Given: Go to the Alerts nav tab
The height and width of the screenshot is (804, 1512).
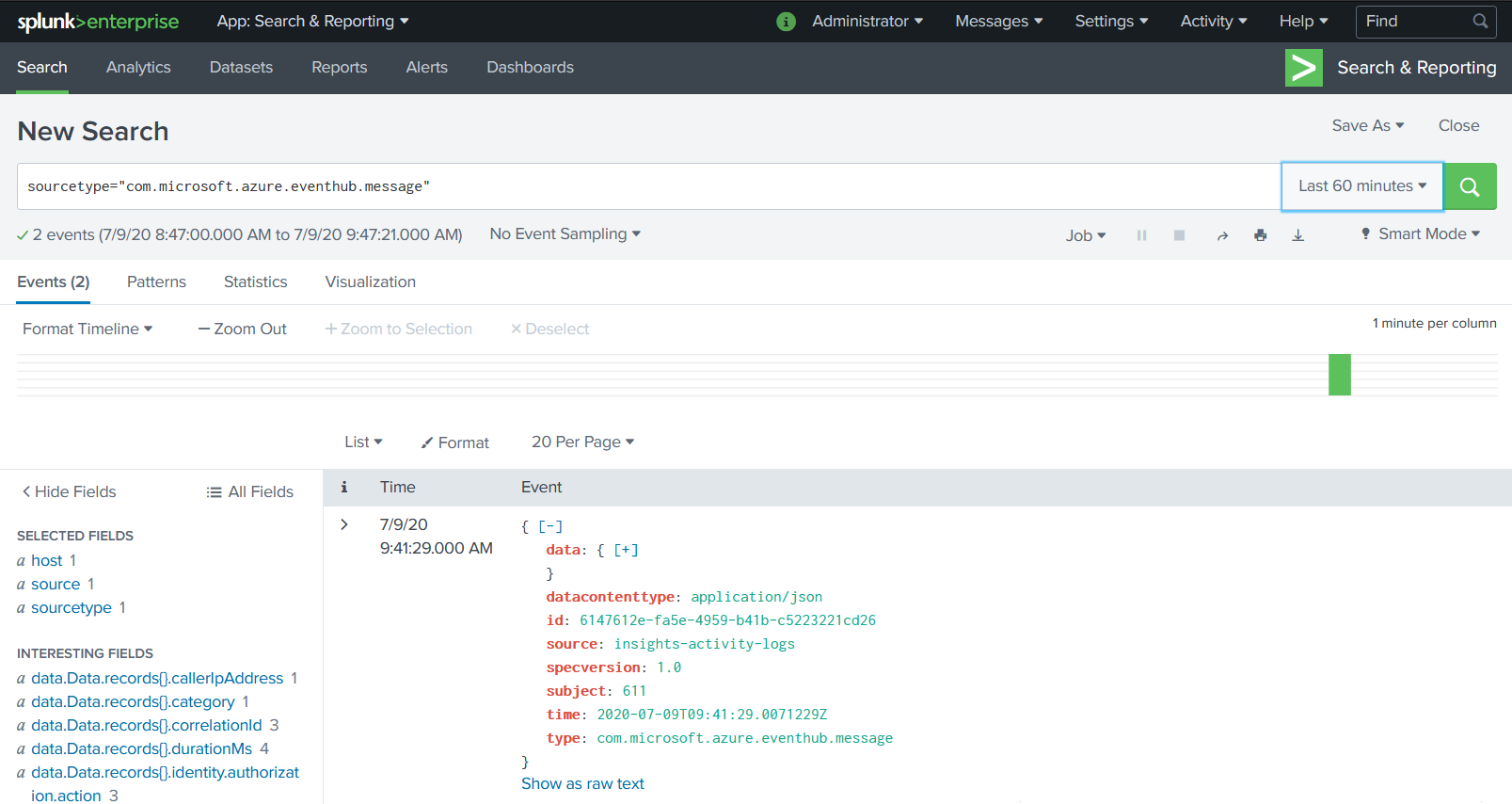Looking at the screenshot, I should point(427,68).
